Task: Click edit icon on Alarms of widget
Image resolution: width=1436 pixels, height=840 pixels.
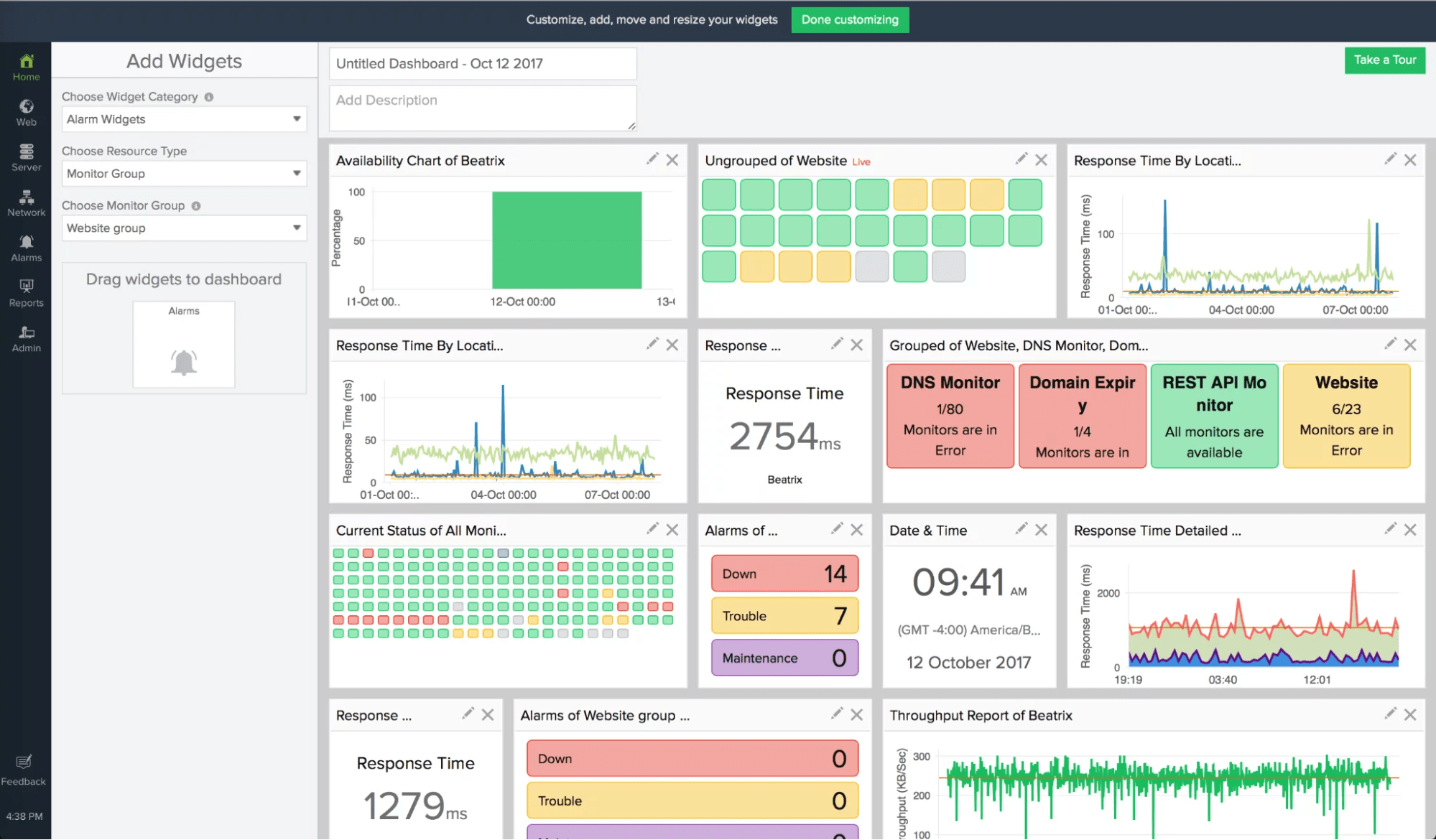Action: point(834,530)
